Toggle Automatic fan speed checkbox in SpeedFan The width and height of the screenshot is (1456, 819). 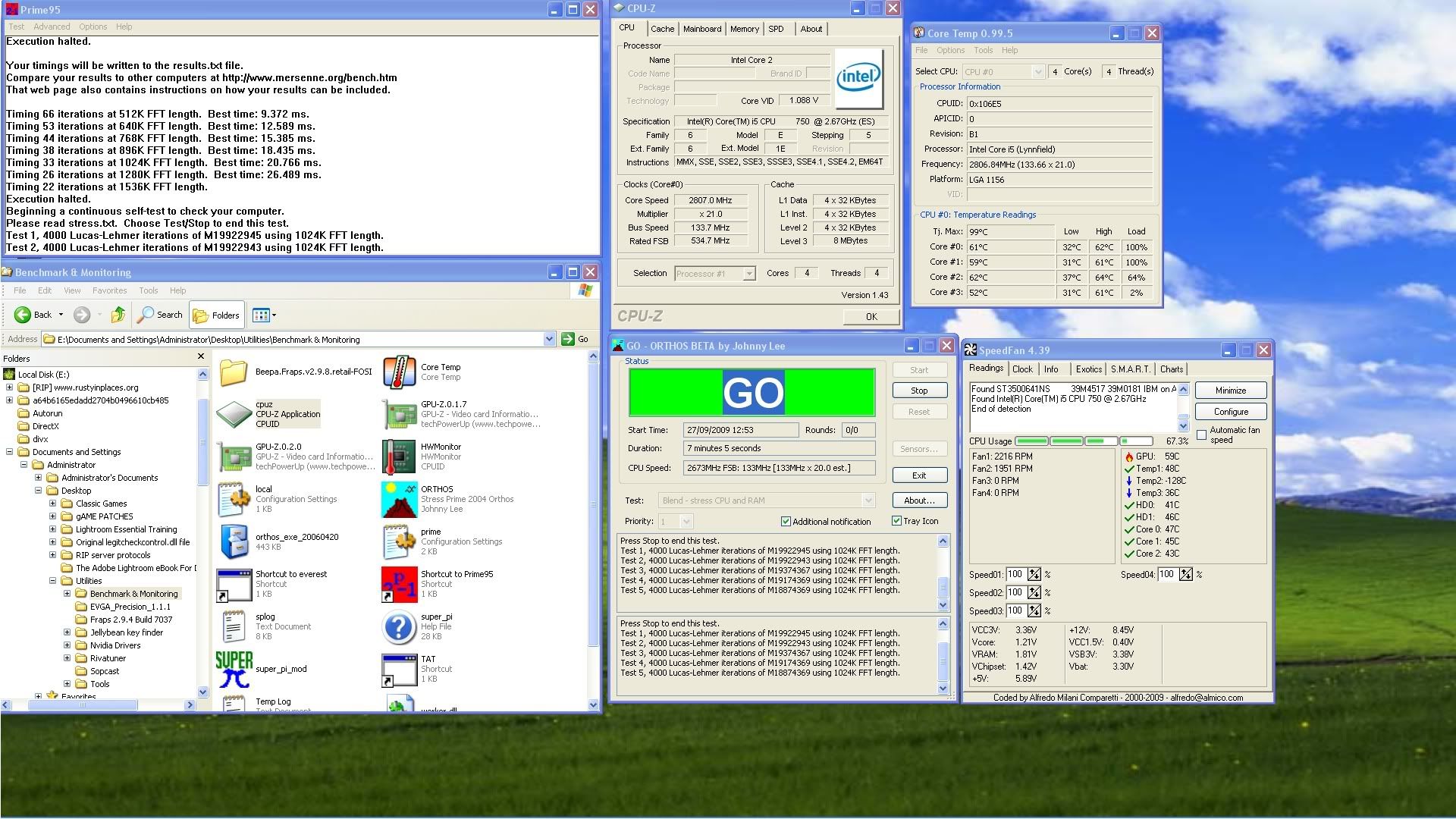(x=1201, y=435)
